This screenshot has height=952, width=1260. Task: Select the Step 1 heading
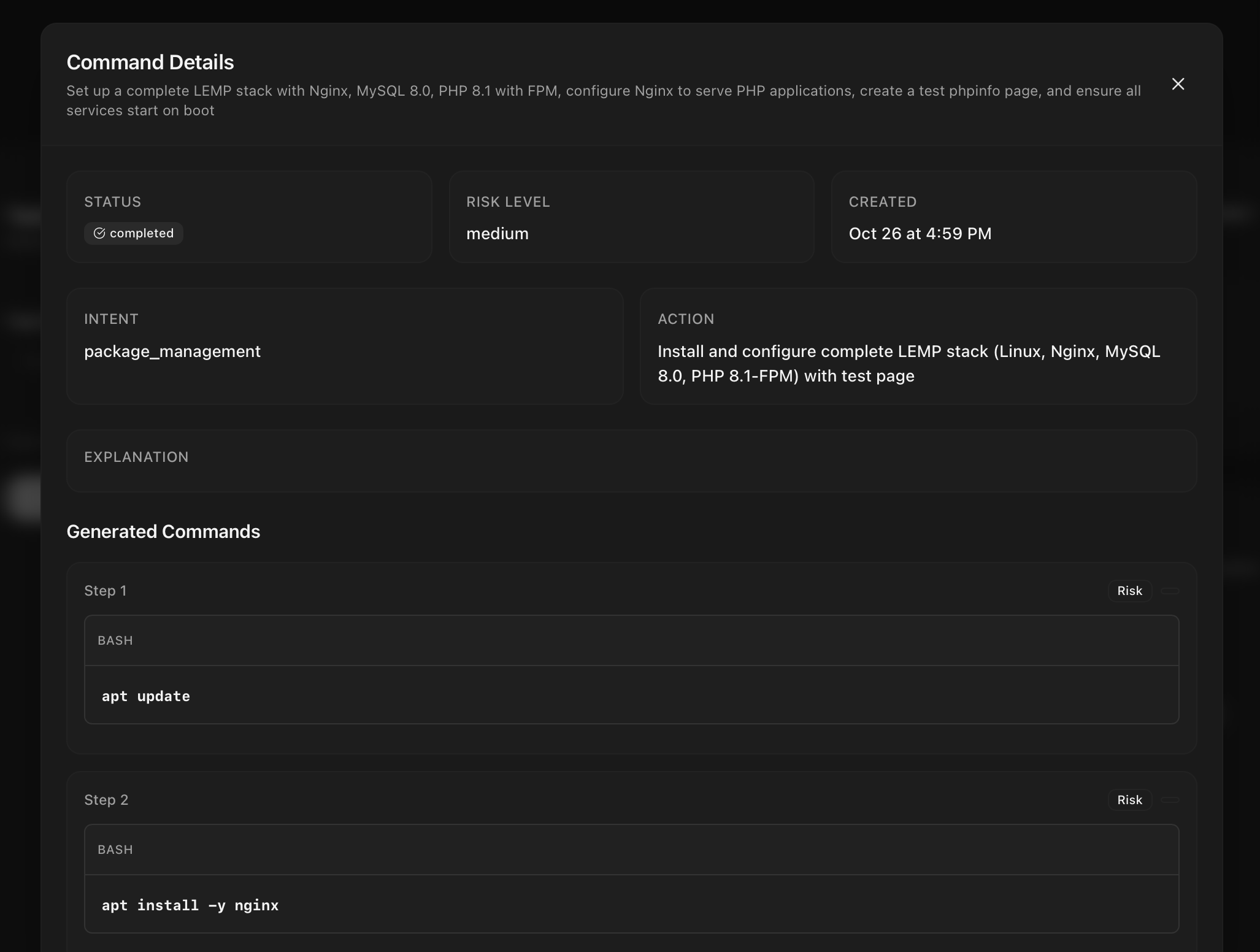pos(106,591)
